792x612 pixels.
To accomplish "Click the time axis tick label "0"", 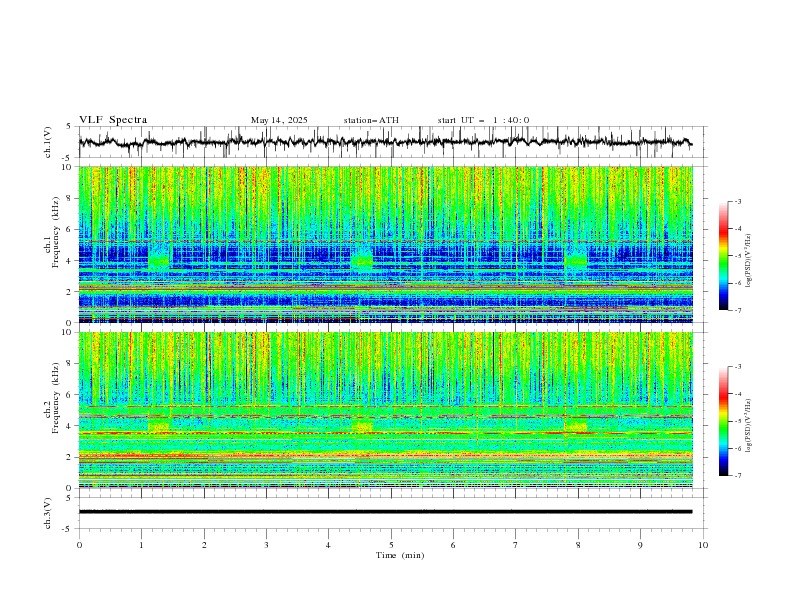I will (x=79, y=545).
